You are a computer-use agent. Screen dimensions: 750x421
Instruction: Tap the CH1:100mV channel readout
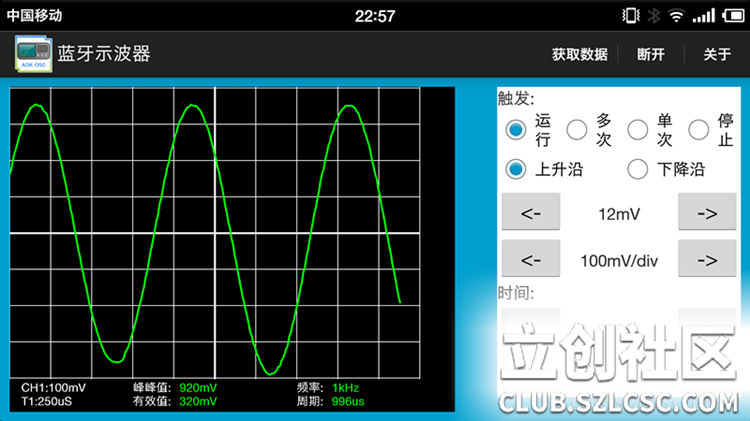coord(54,388)
